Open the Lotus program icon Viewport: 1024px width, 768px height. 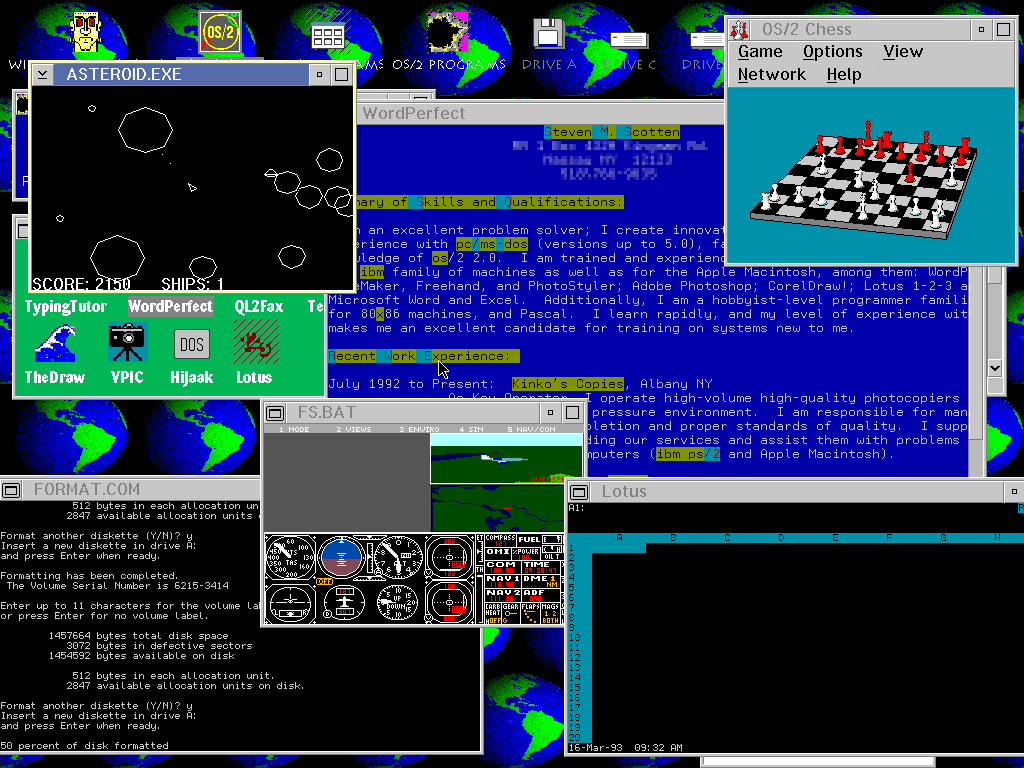pyautogui.click(x=254, y=343)
